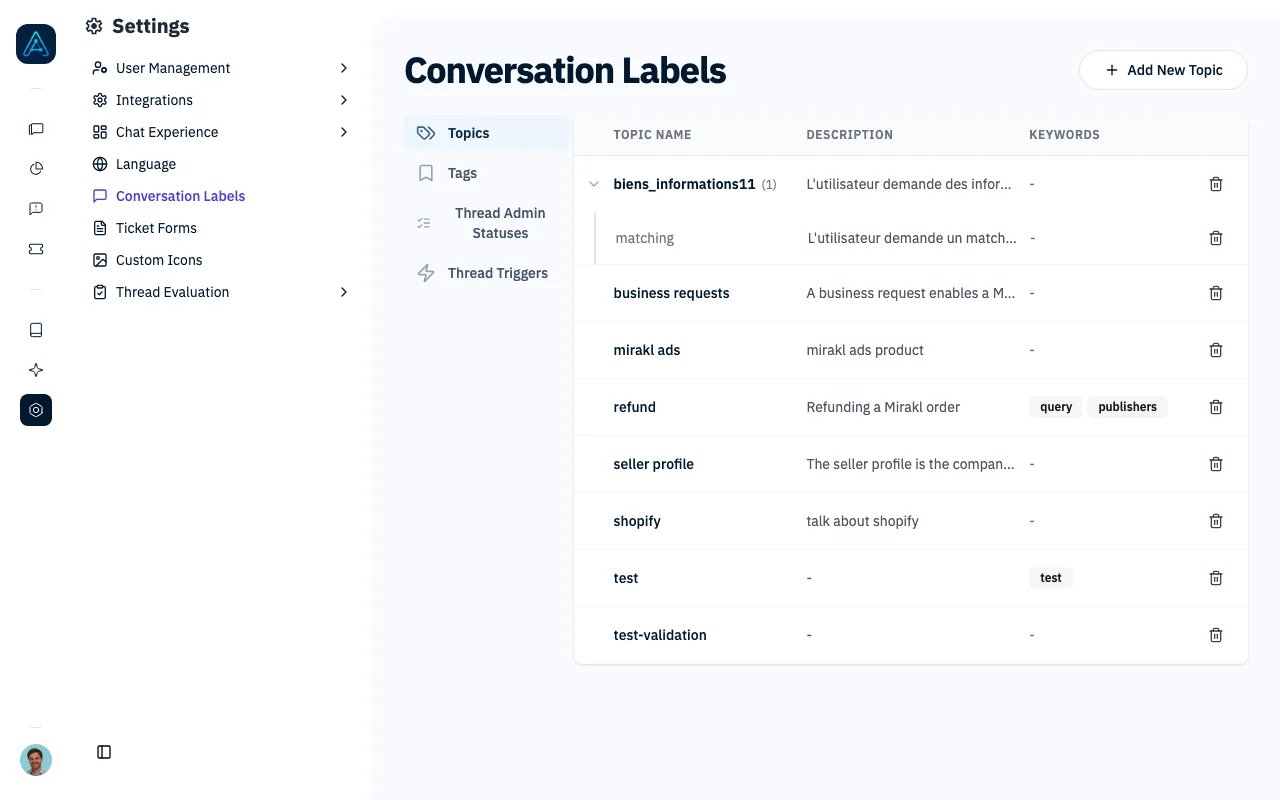Click the highlighted settings icon in left rail
This screenshot has height=800, width=1280.
[36, 410]
